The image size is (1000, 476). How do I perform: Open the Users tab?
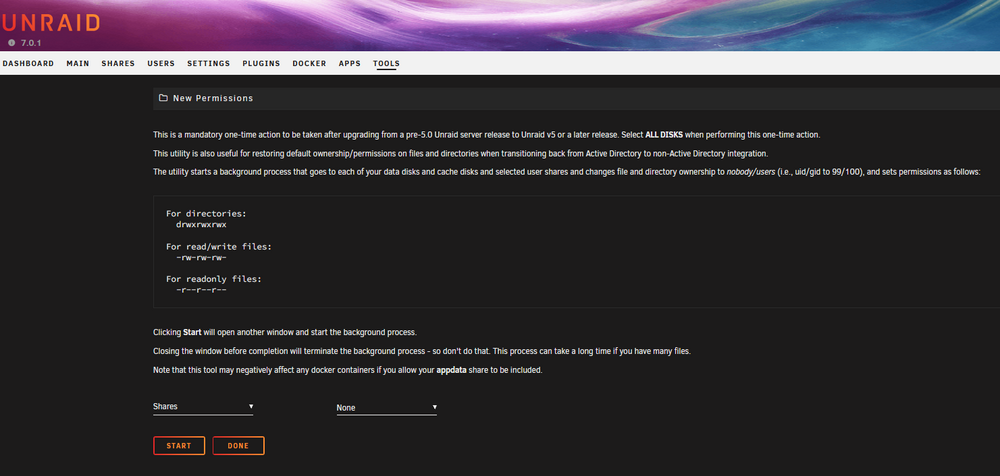pyautogui.click(x=161, y=64)
